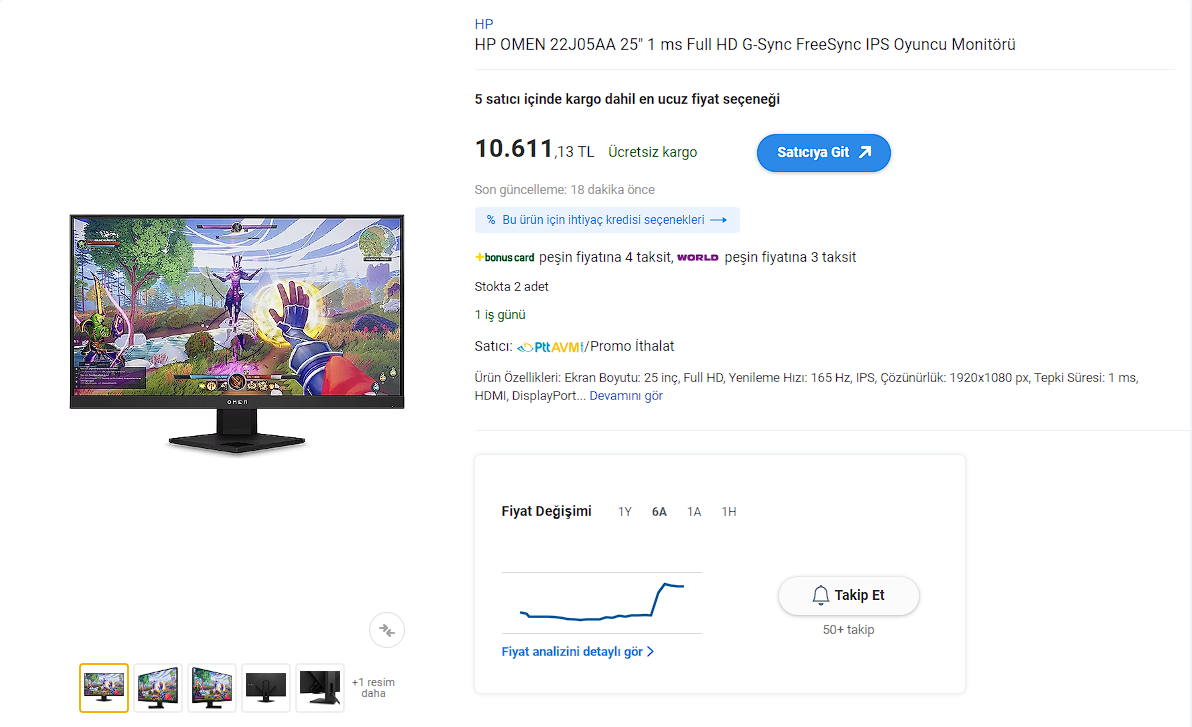
Task: Click the price history line chart
Action: pyautogui.click(x=601, y=602)
